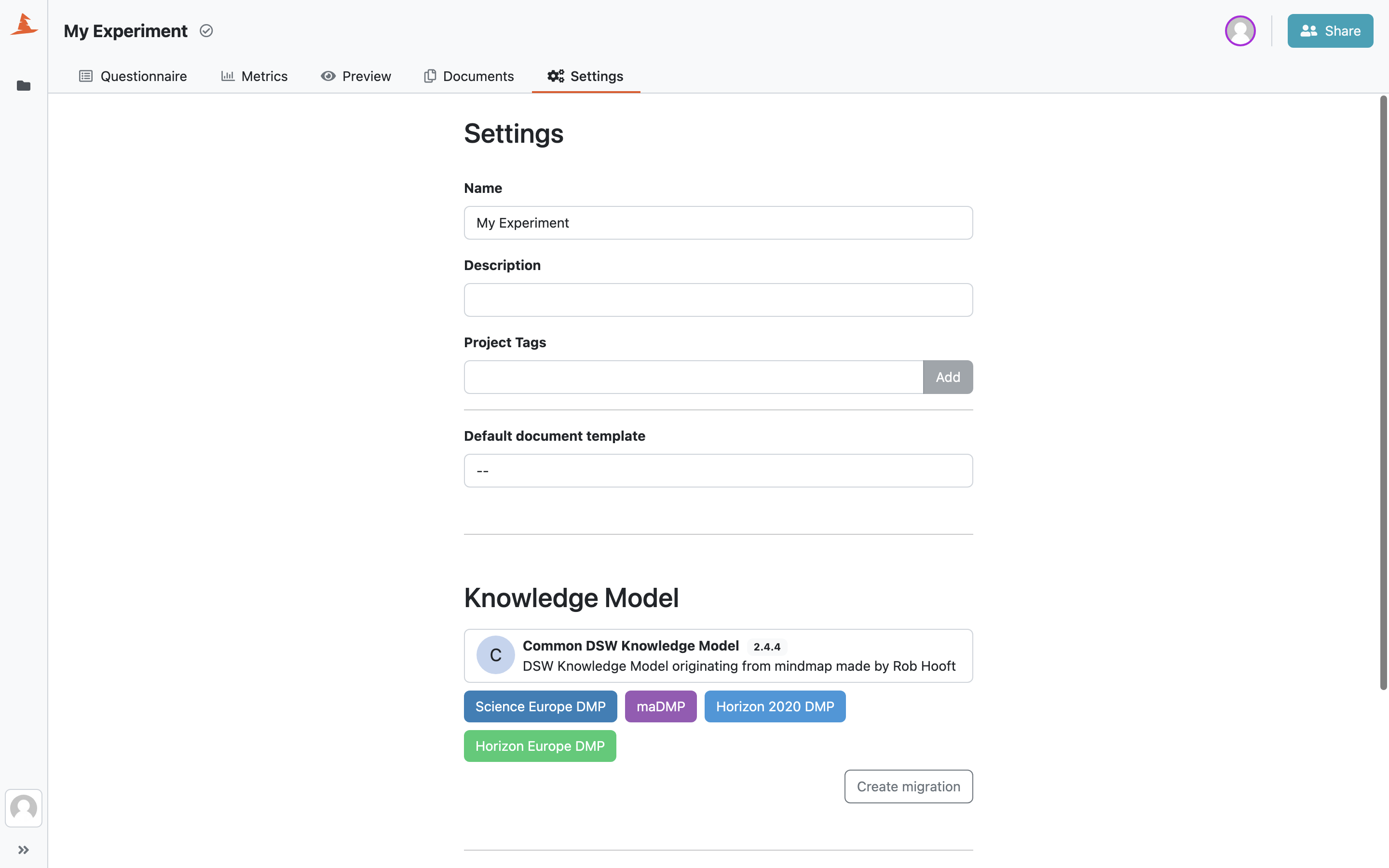Switch to the Questionnaire tab
Image resolution: width=1389 pixels, height=868 pixels.
(133, 76)
